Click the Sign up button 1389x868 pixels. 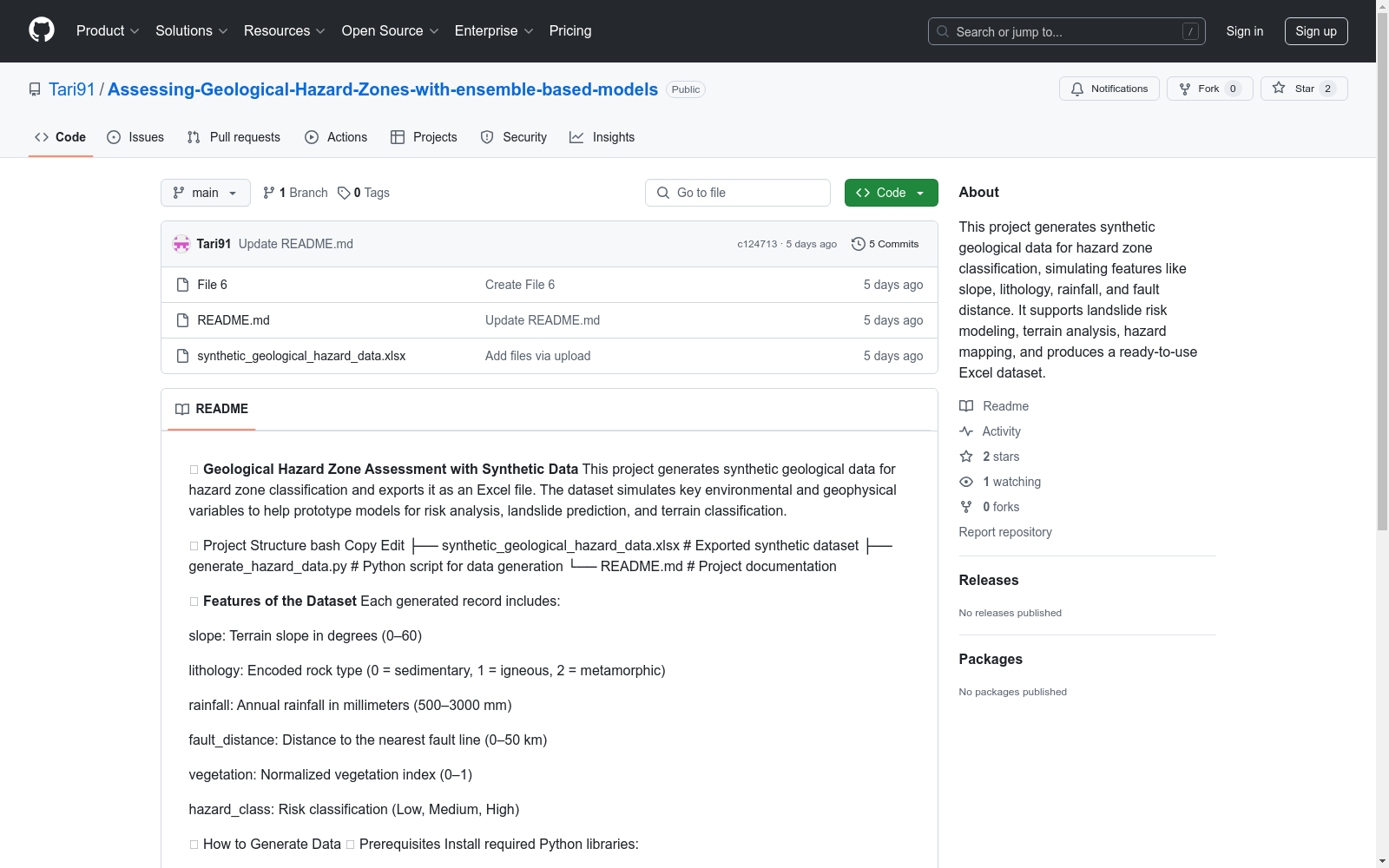1316,31
